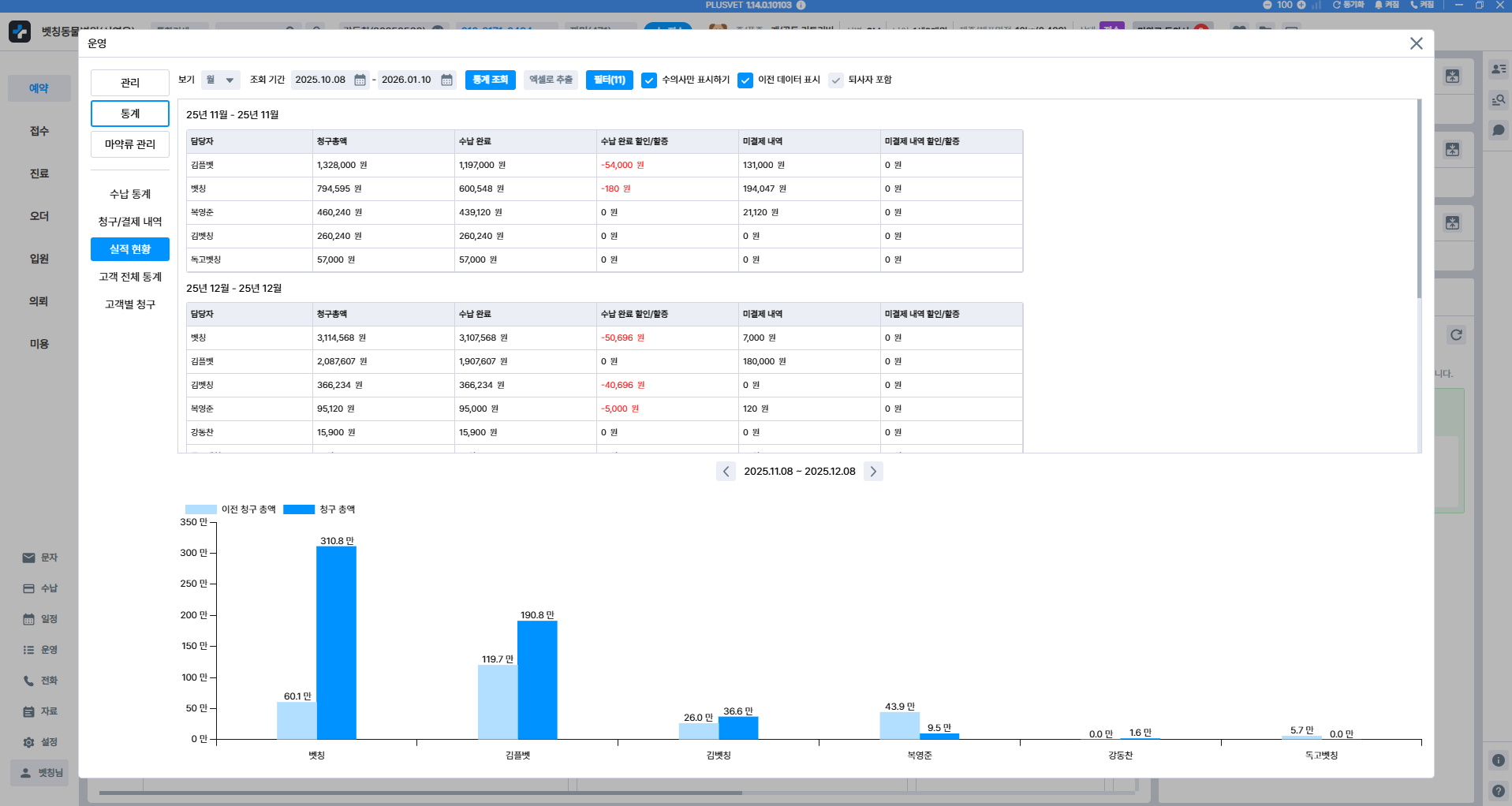Go to the next date range with right chevron
This screenshot has height=806, width=1512.
[873, 472]
